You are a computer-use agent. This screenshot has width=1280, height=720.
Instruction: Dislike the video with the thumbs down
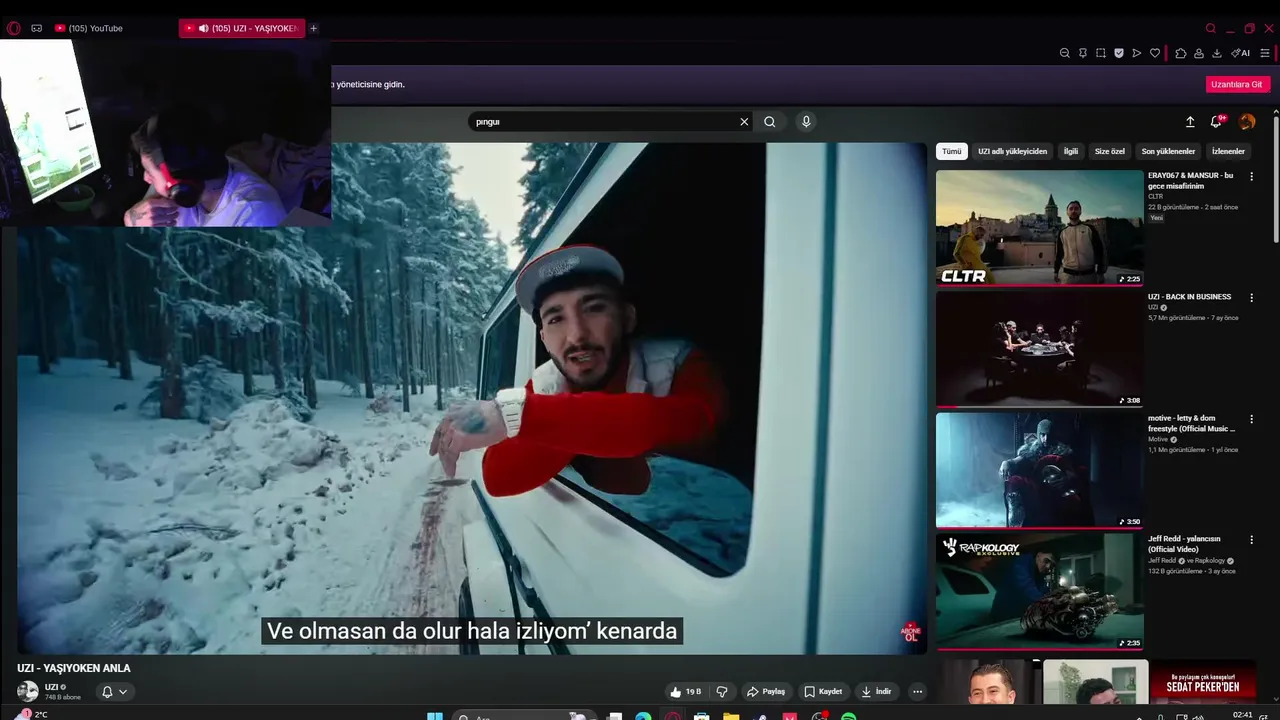(x=722, y=692)
